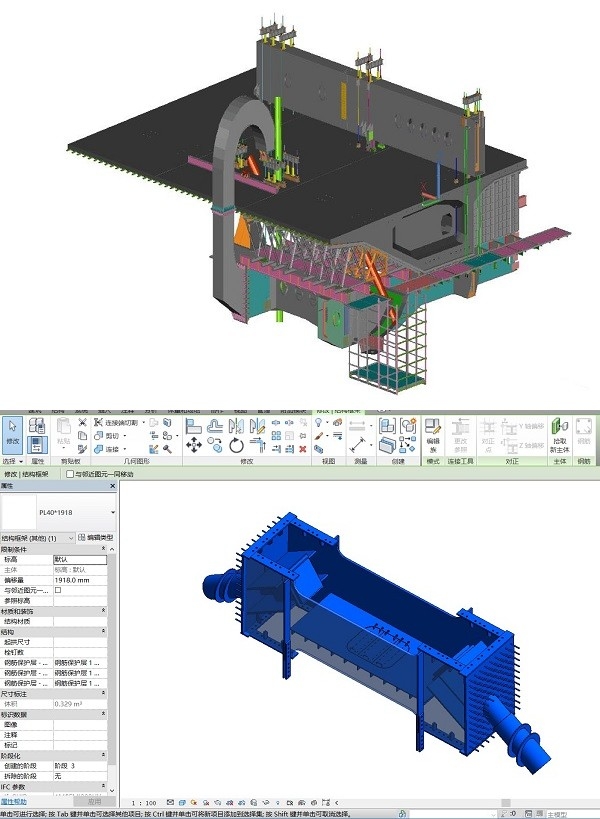Open the 结构框架 (其他) filter dropdown

pos(70,538)
